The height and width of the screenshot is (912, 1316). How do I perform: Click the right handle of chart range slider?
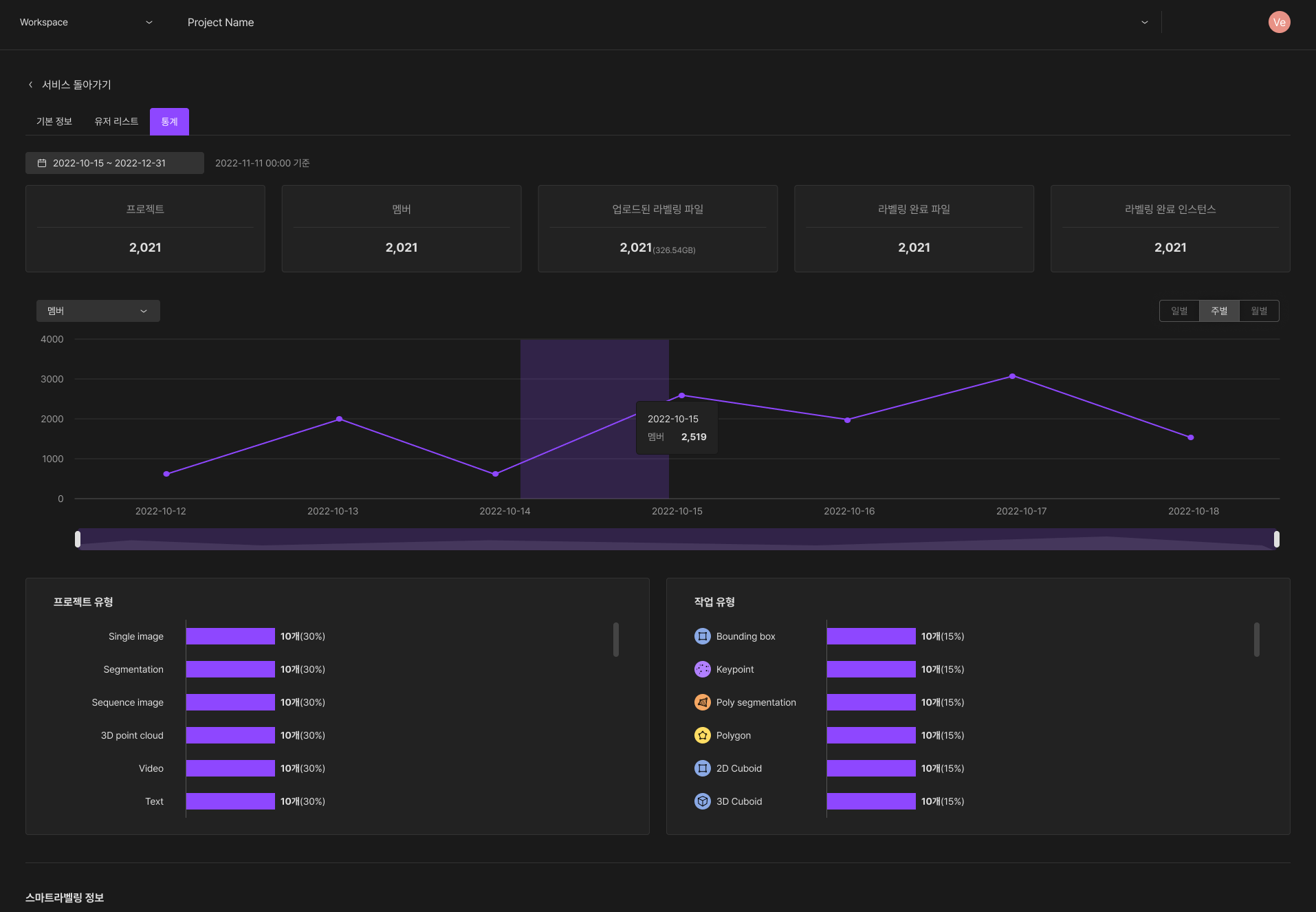coord(1276,539)
